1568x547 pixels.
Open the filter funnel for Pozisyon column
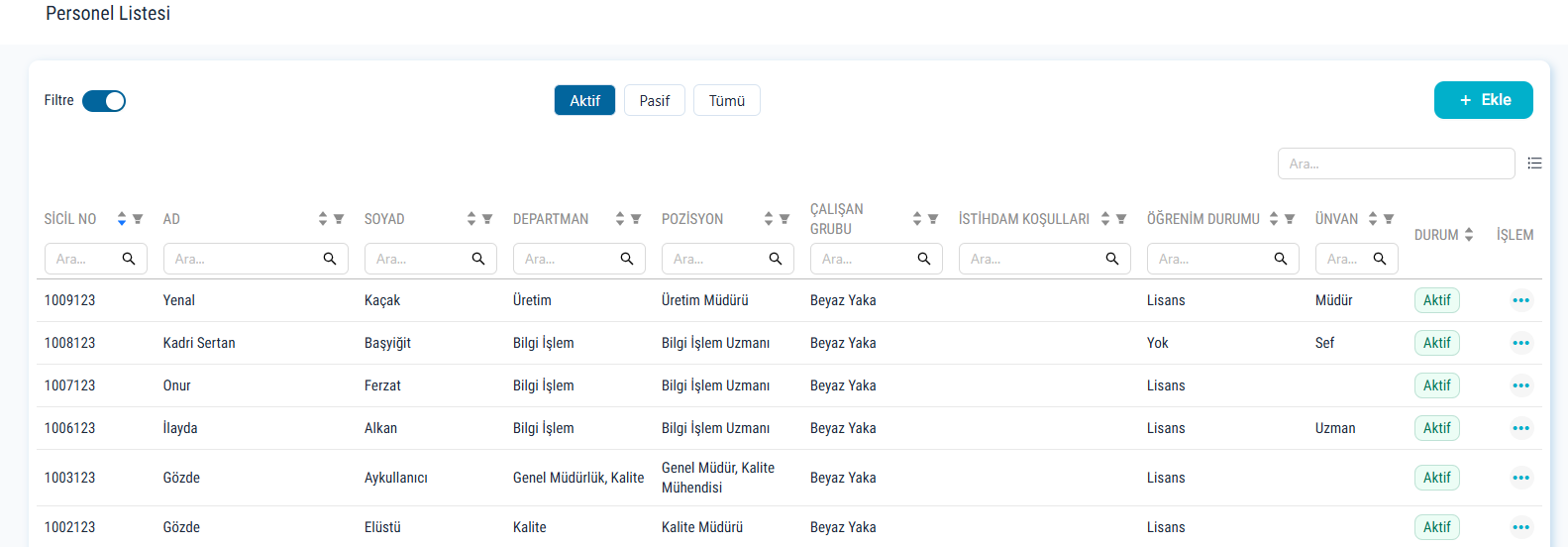point(784,219)
